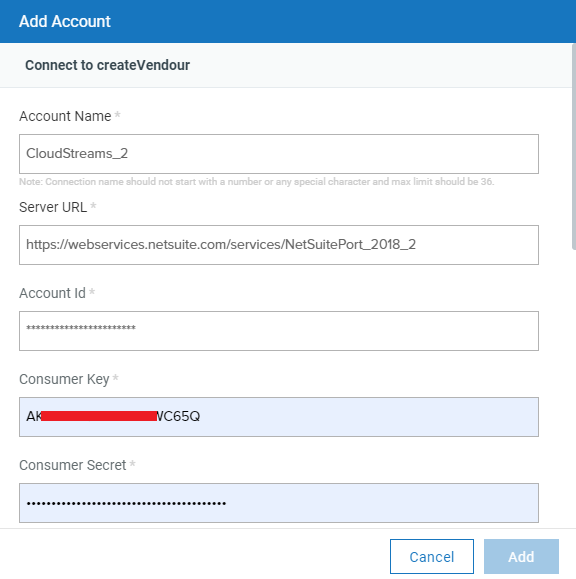Image resolution: width=576 pixels, height=579 pixels.
Task: Select the Consumer Key text box
Action: click(279, 417)
